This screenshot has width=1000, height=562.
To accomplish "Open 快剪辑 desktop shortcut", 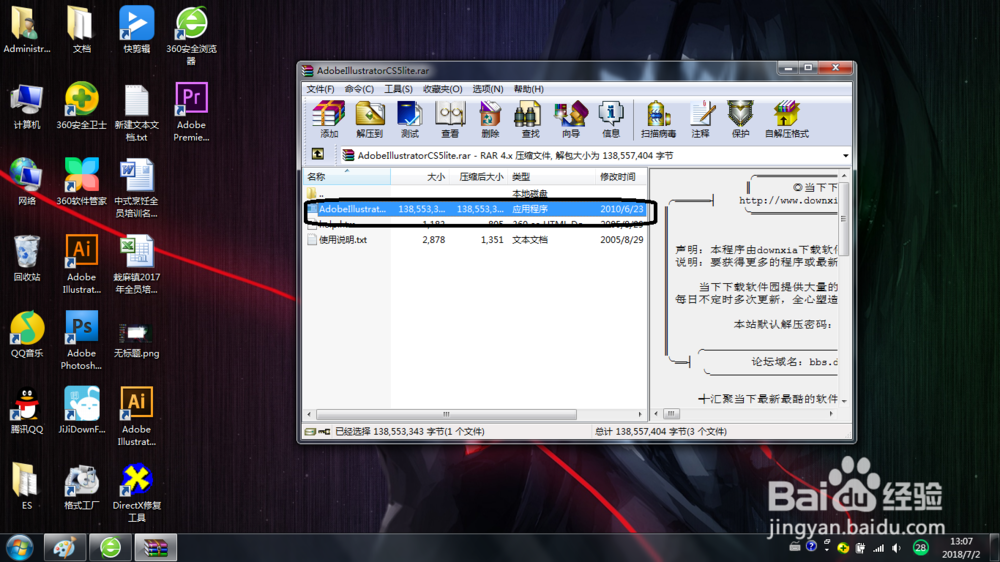I will click(x=136, y=29).
